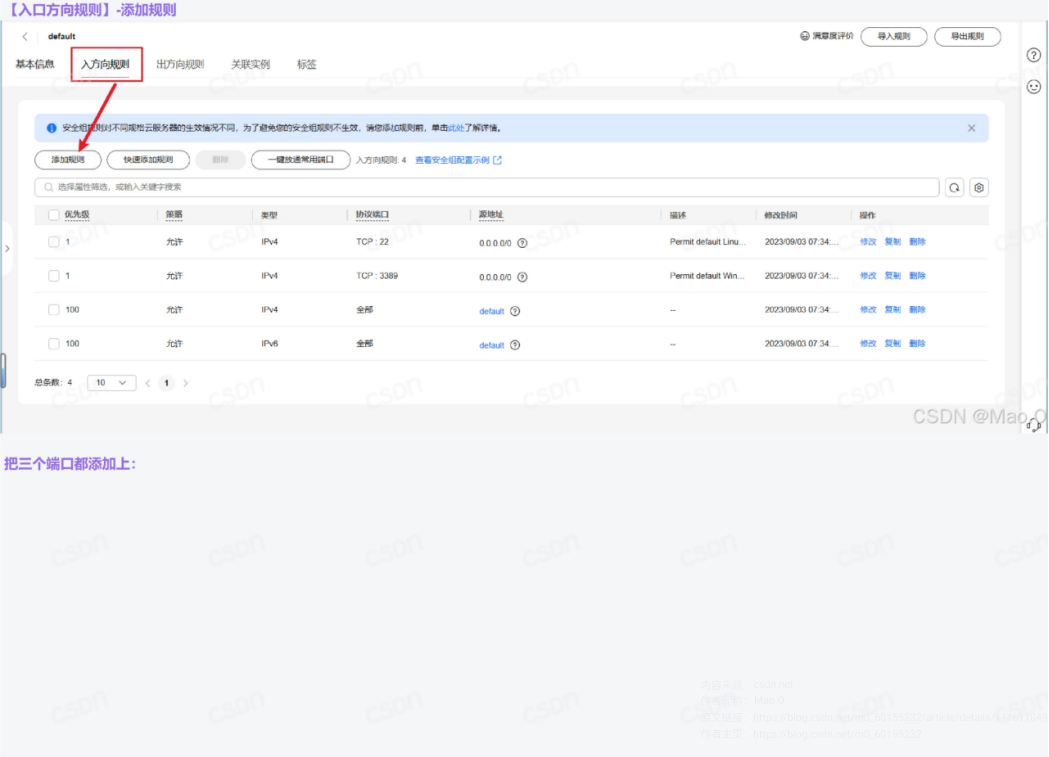This screenshot has width=1049, height=757.
Task: Click the 优先级 column header
Action: point(77,215)
